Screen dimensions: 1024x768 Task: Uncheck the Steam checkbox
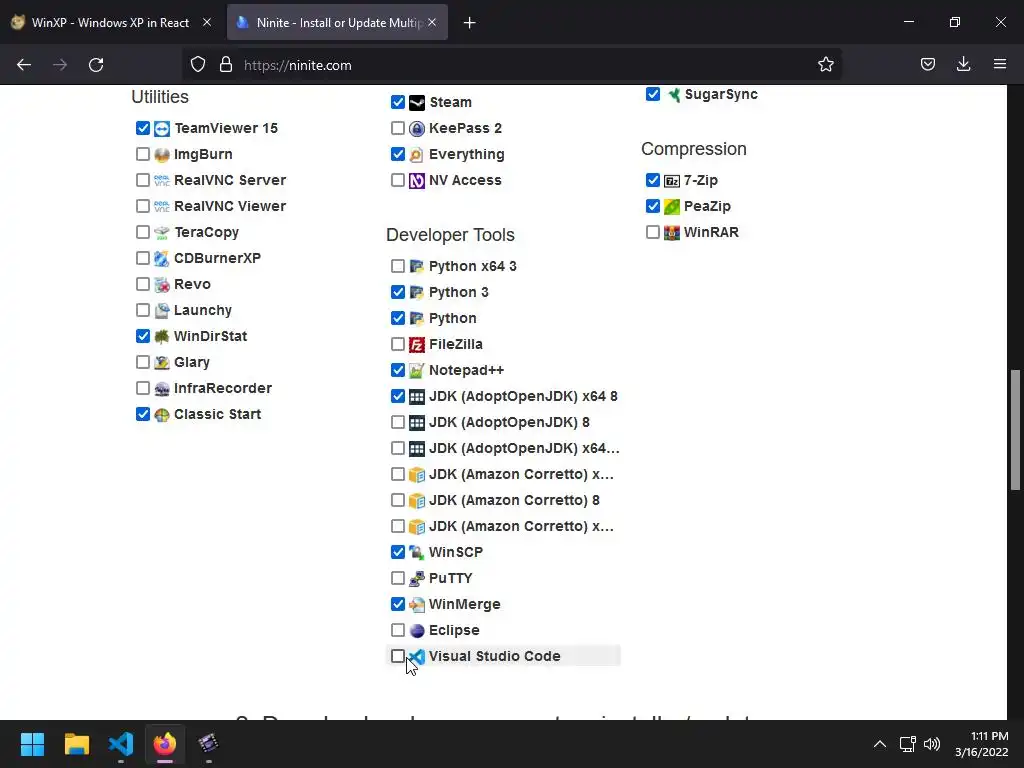point(398,102)
